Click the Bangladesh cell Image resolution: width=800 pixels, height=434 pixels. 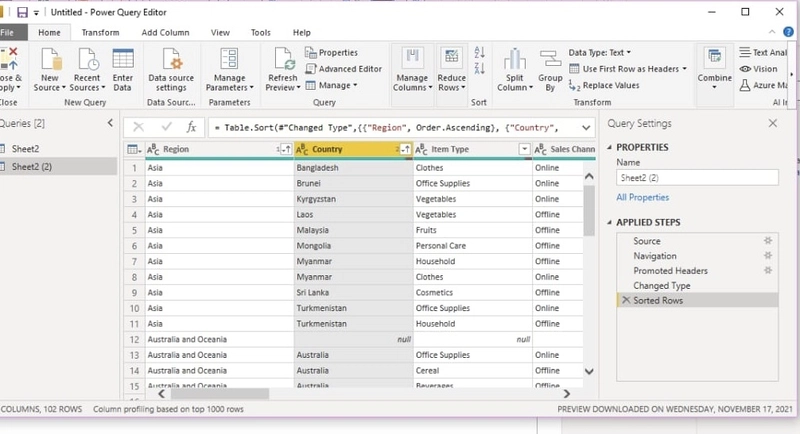(x=354, y=168)
